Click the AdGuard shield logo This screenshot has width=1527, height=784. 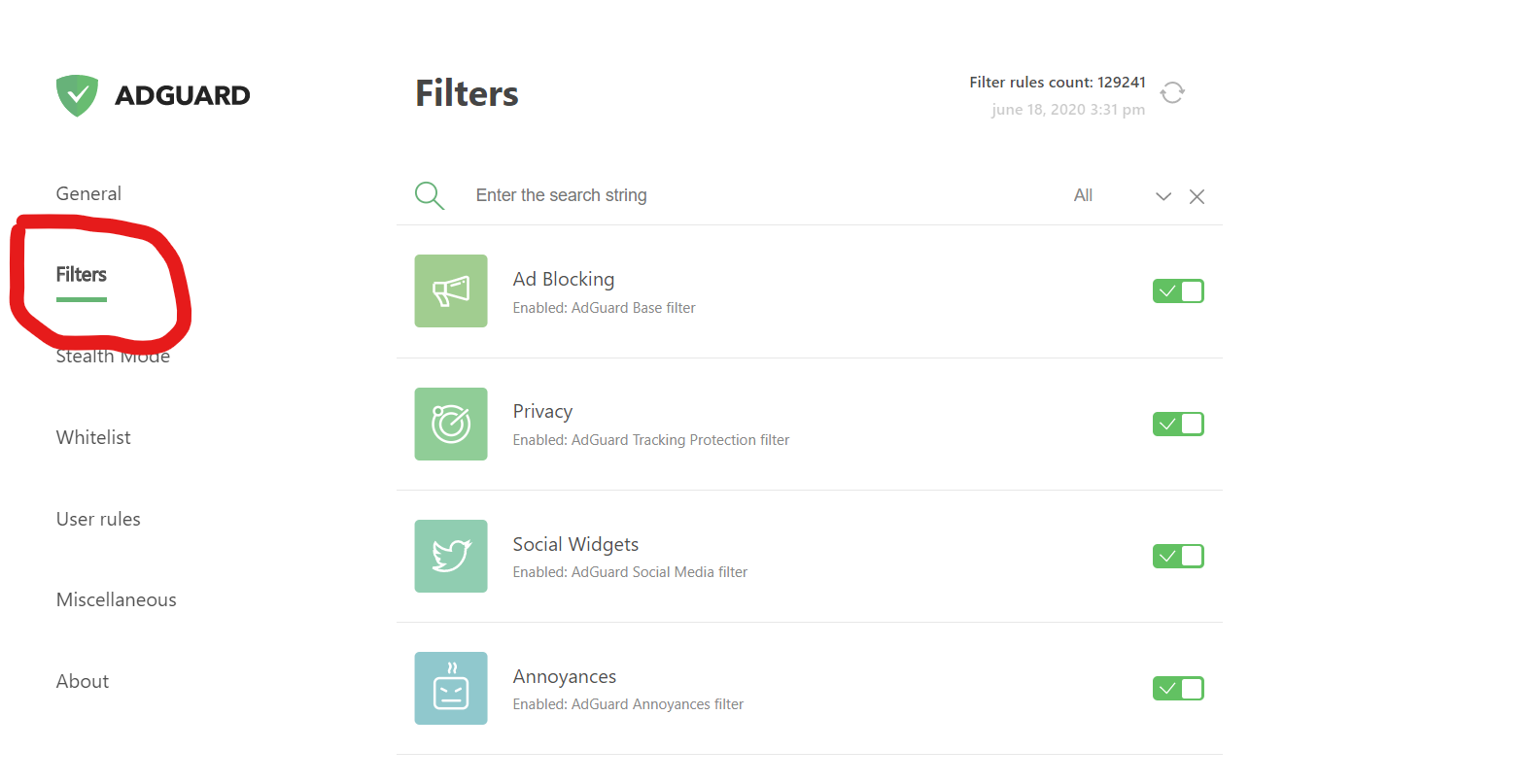tap(77, 95)
